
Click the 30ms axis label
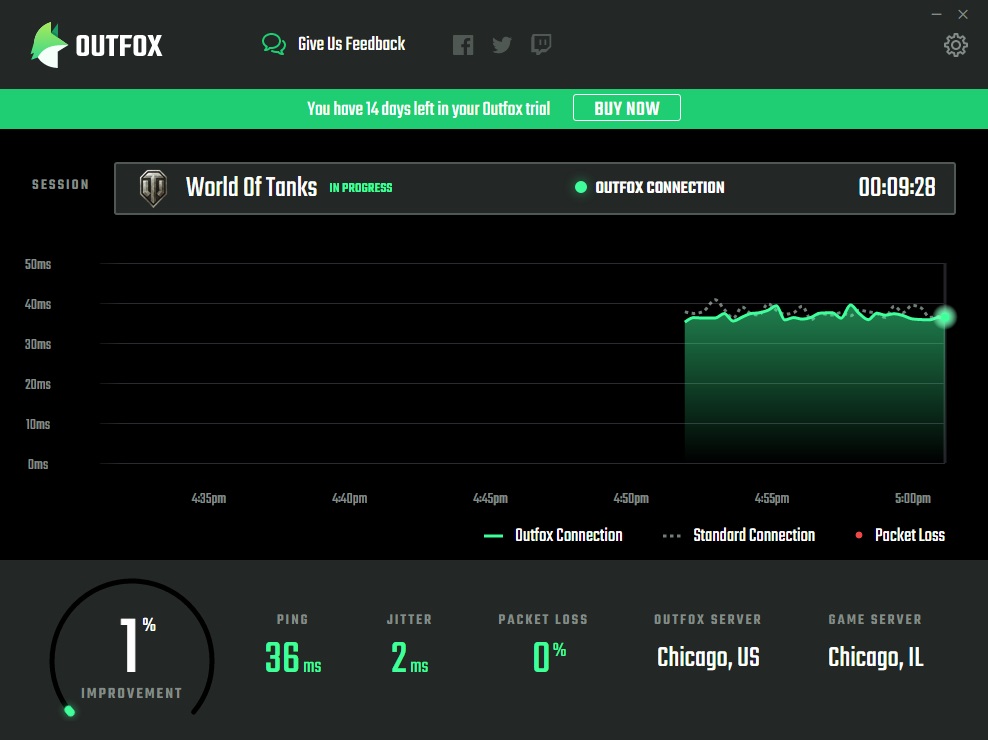38,344
